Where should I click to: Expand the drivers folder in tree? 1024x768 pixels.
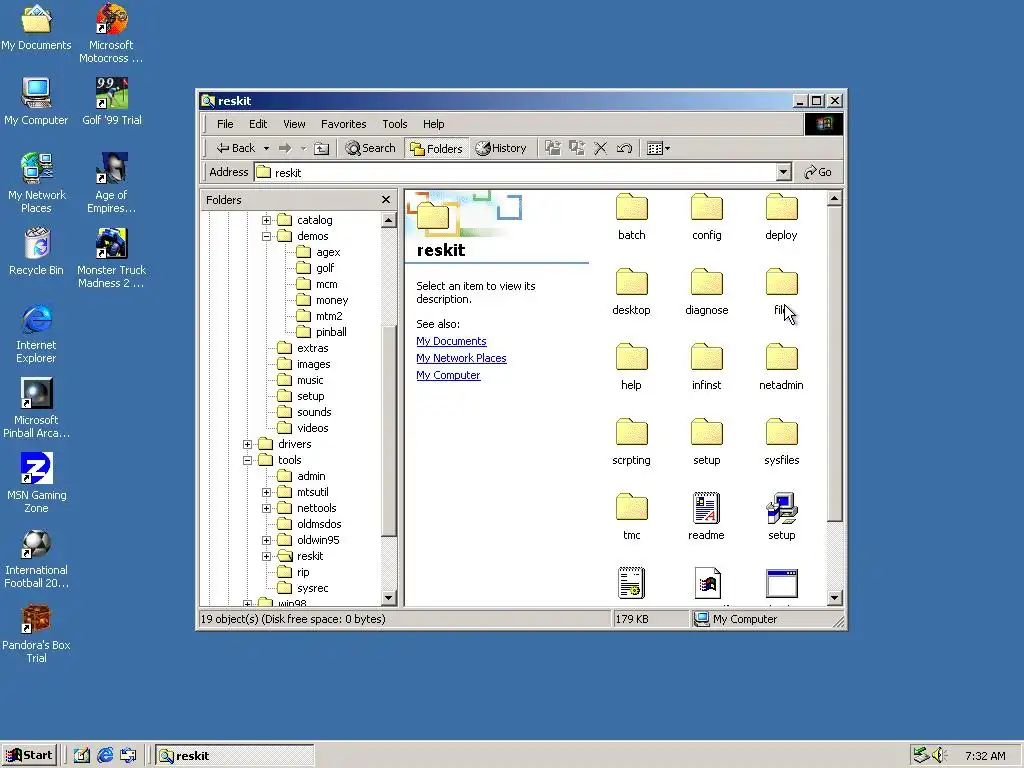[x=248, y=444]
